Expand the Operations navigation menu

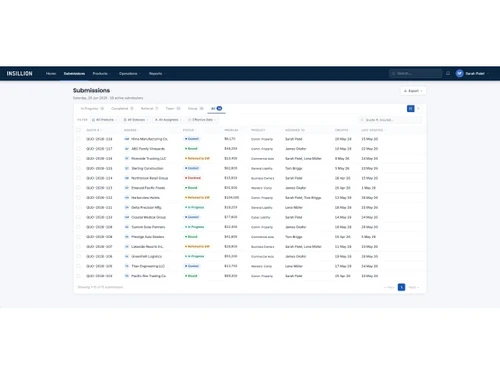coord(130,73)
